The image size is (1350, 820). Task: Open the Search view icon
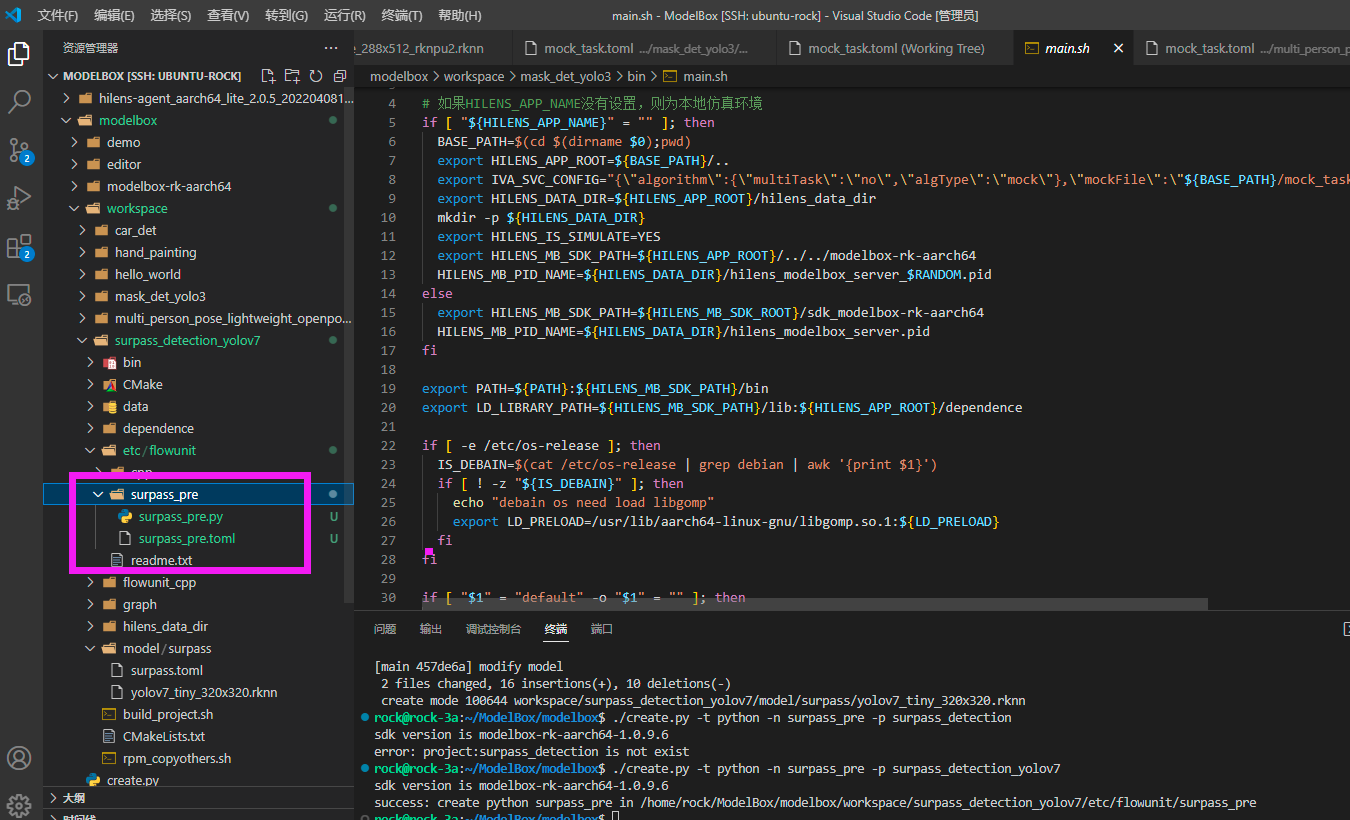(x=19, y=102)
